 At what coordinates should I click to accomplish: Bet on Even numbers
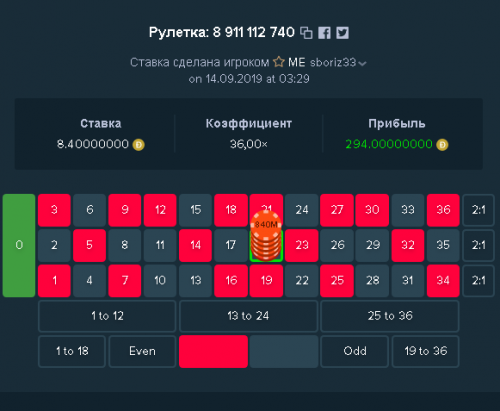point(142,351)
